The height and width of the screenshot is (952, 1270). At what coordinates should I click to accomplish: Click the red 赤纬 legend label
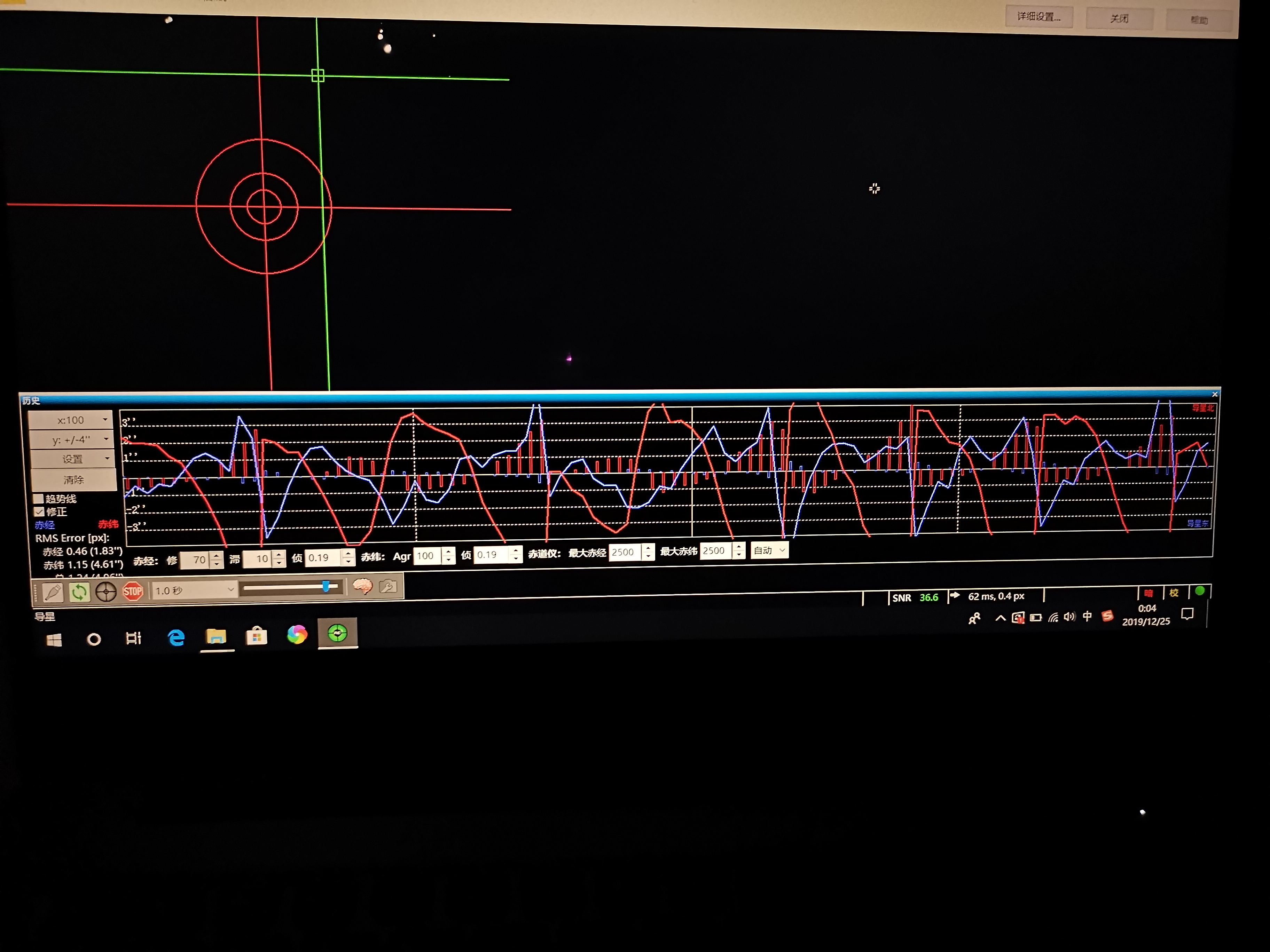[108, 524]
